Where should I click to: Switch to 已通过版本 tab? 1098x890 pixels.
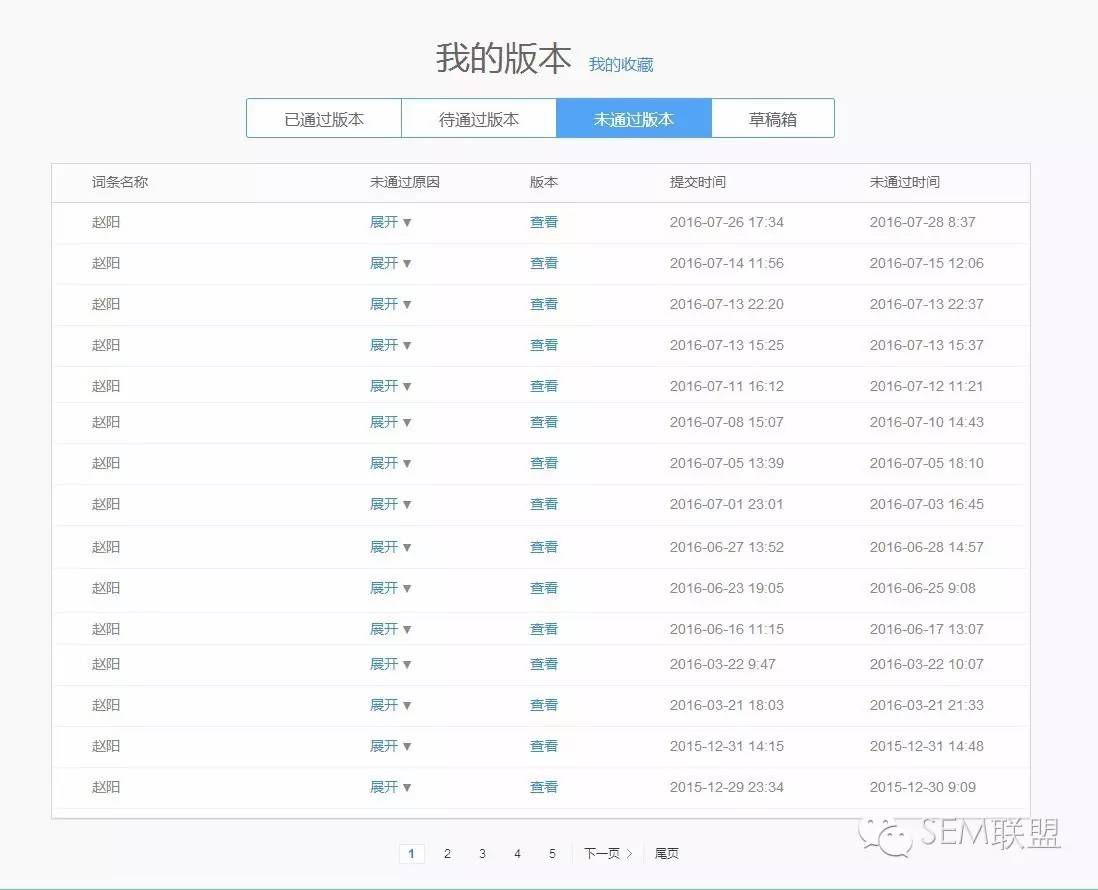(x=324, y=118)
